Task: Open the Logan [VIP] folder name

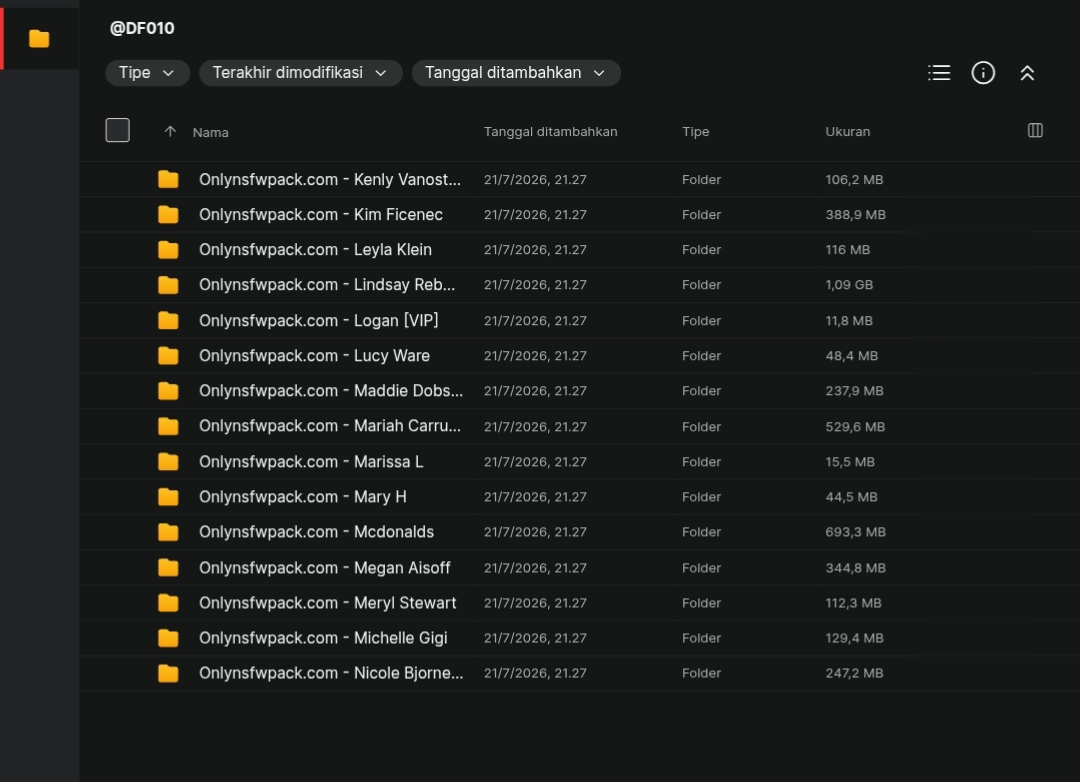Action: pos(319,321)
